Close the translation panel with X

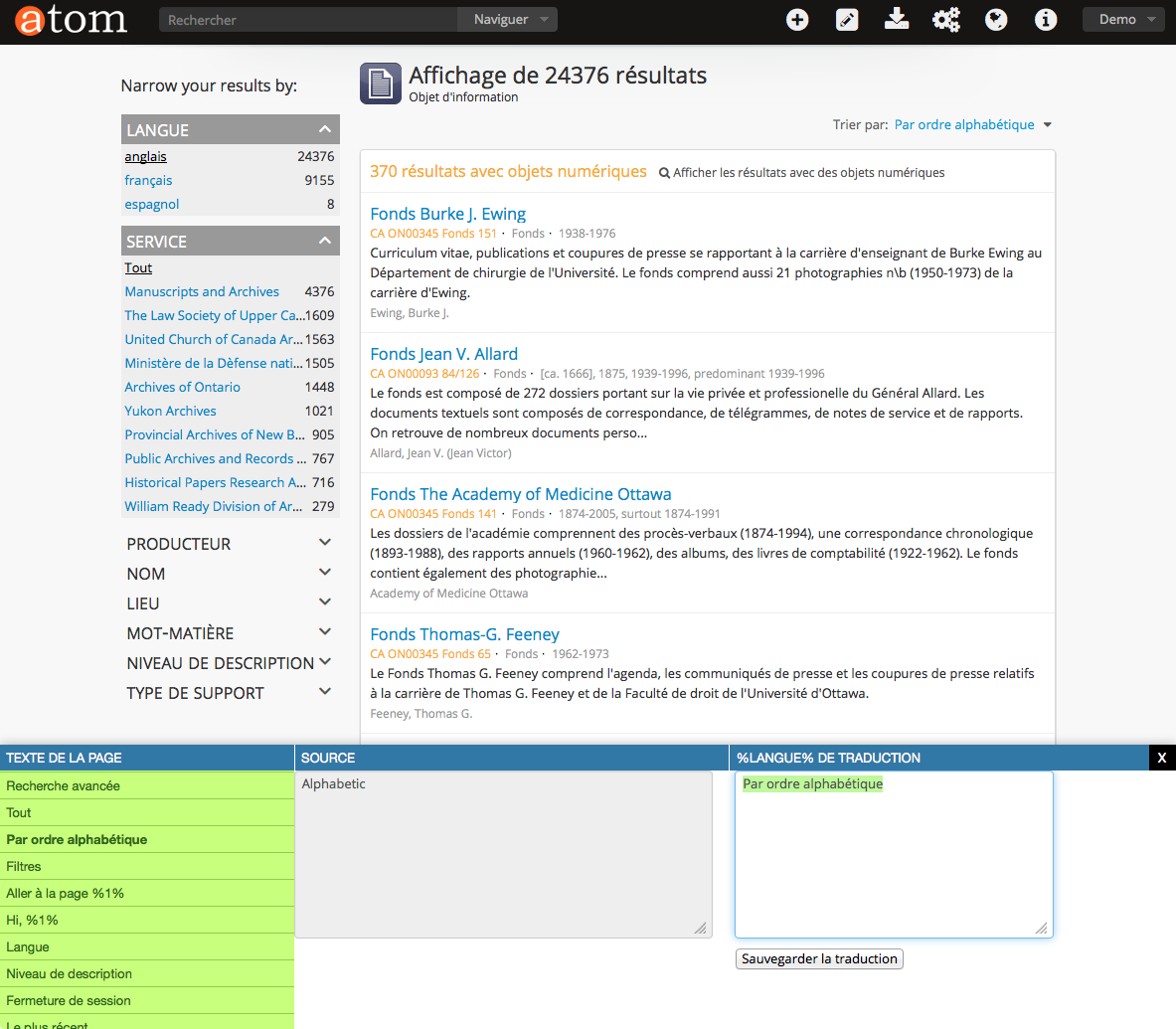pyautogui.click(x=1161, y=758)
